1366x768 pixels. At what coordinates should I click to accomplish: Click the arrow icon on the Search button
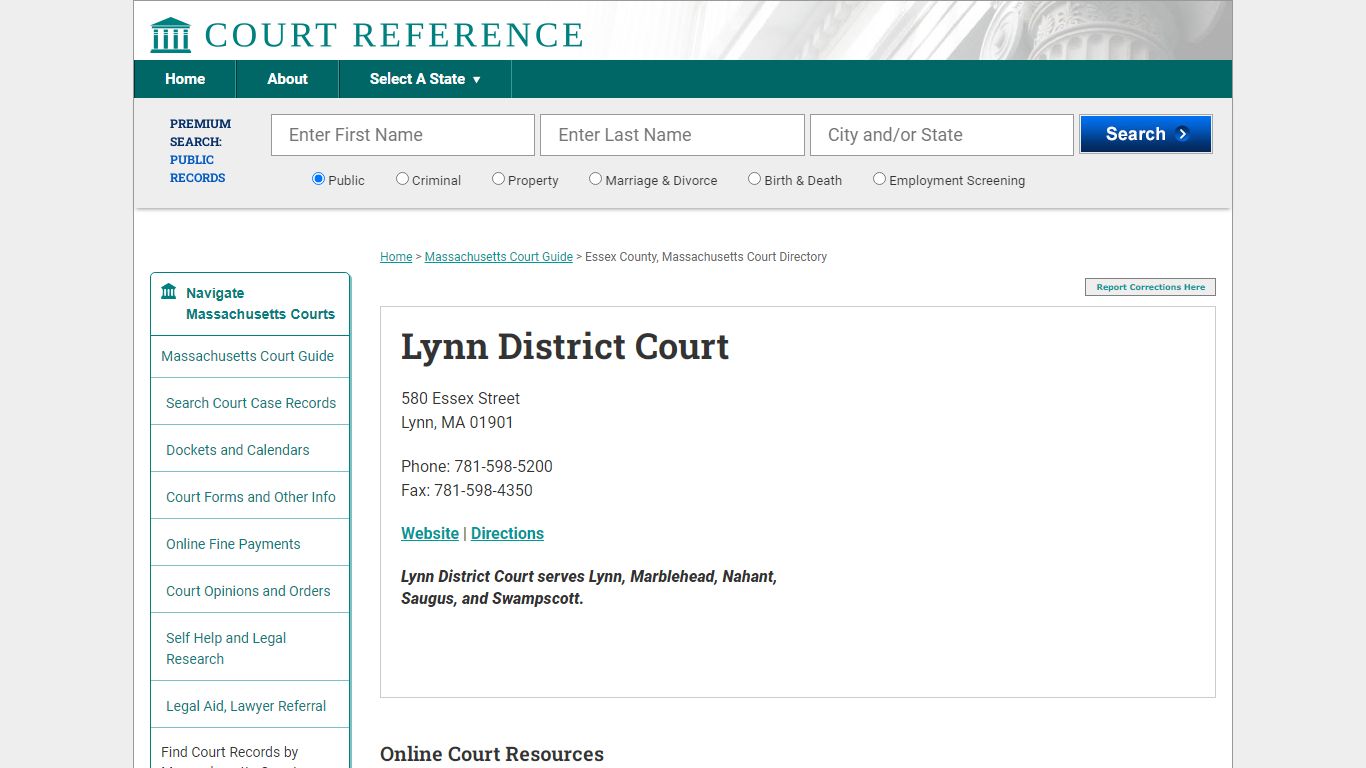click(x=1183, y=134)
